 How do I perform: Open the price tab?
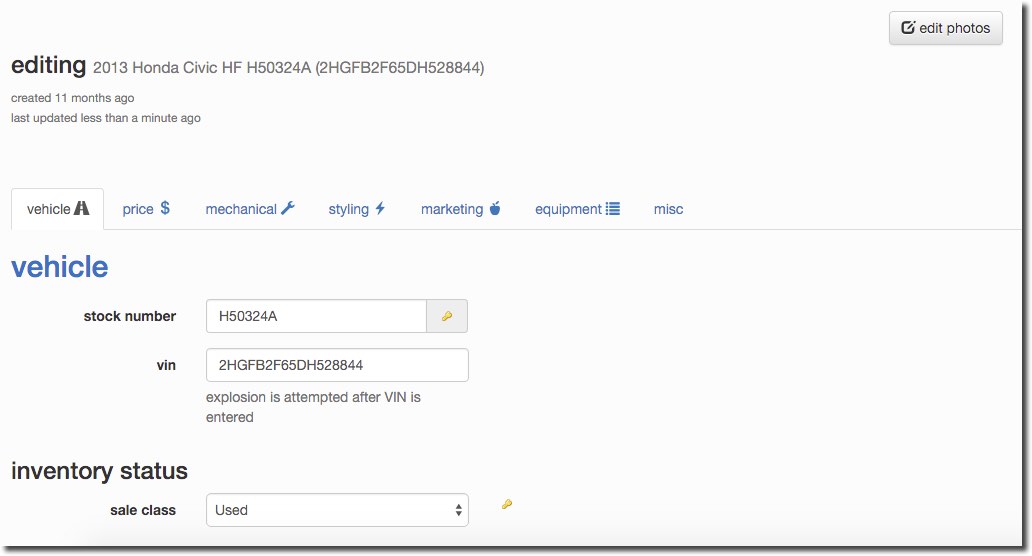click(x=145, y=209)
